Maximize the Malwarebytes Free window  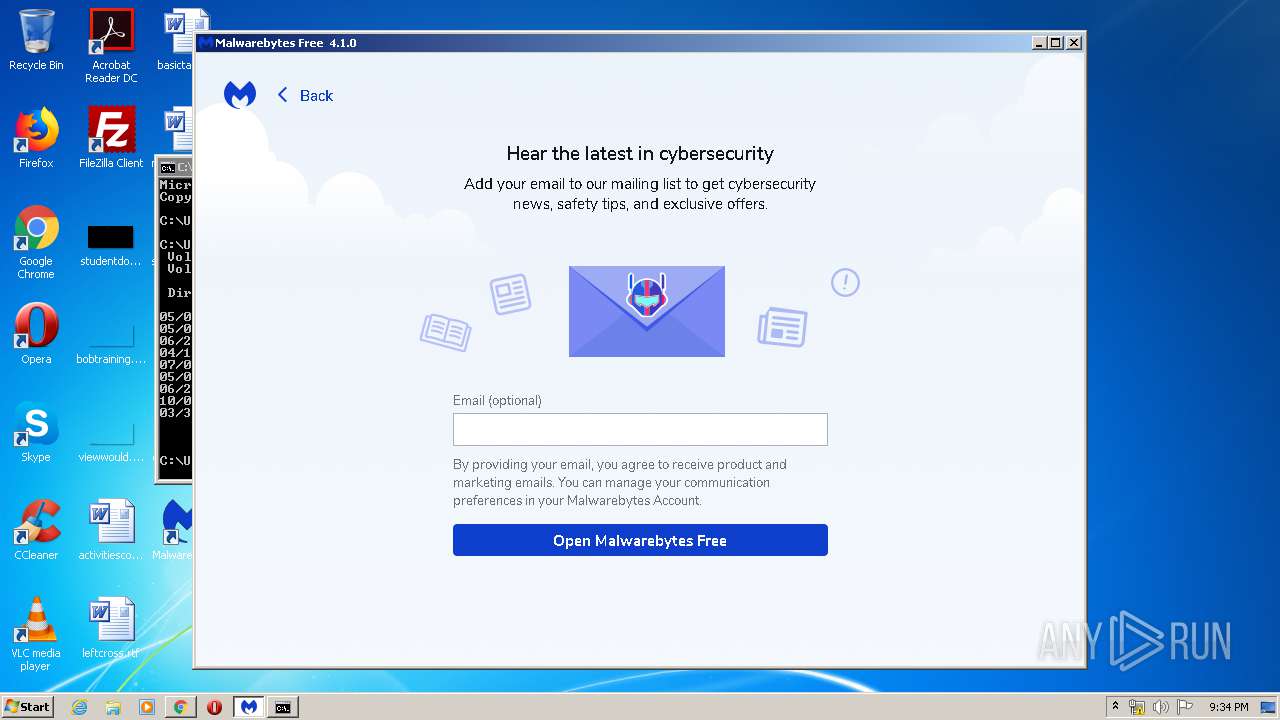1056,43
